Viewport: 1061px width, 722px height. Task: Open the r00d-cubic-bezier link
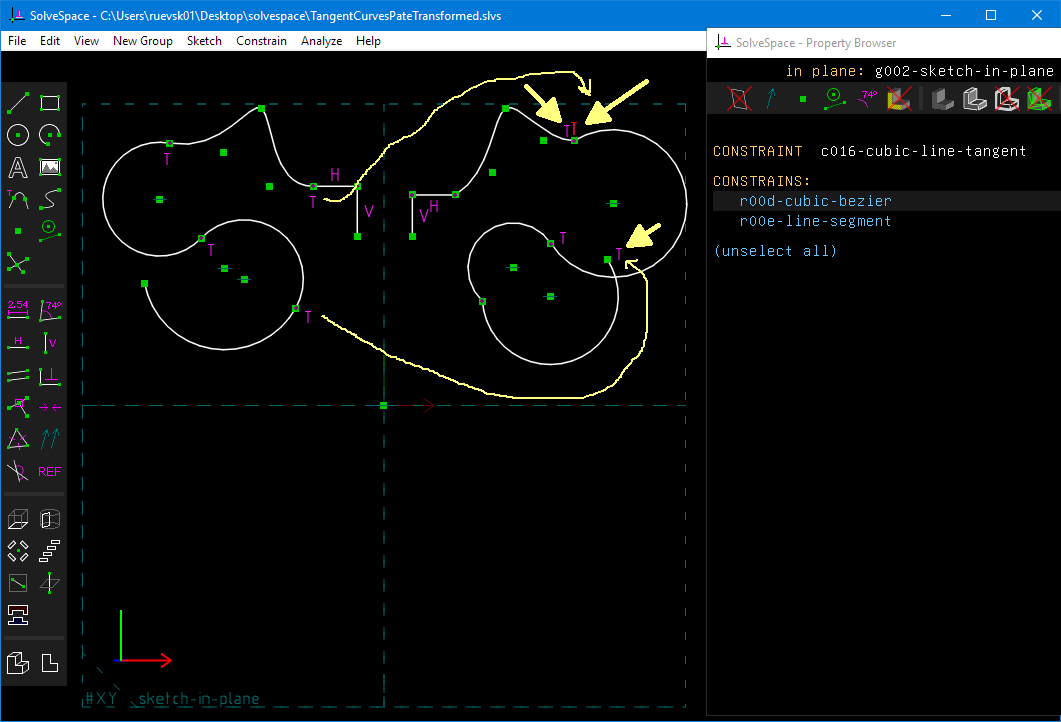(815, 201)
